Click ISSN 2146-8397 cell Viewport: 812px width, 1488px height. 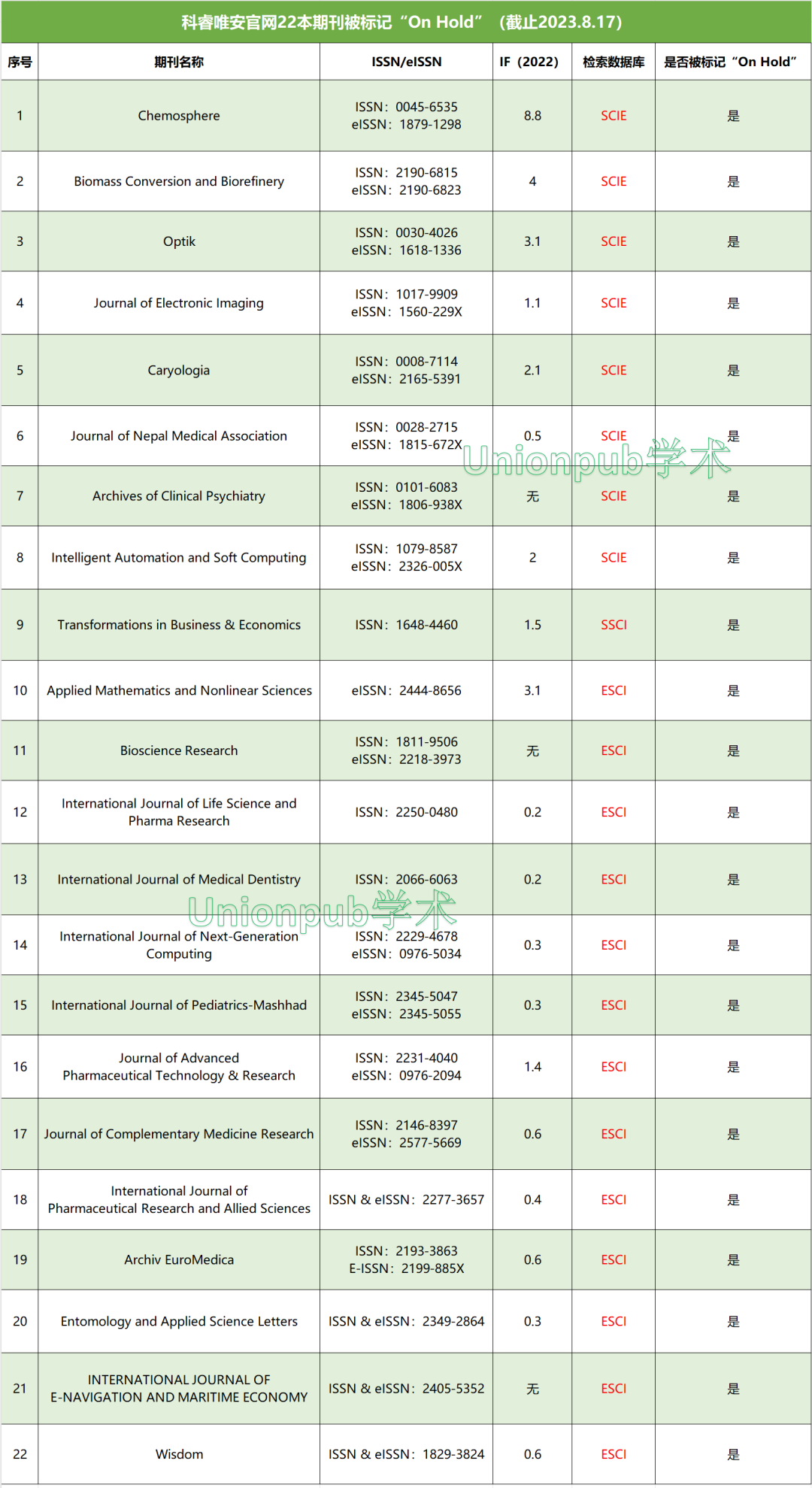click(407, 1134)
